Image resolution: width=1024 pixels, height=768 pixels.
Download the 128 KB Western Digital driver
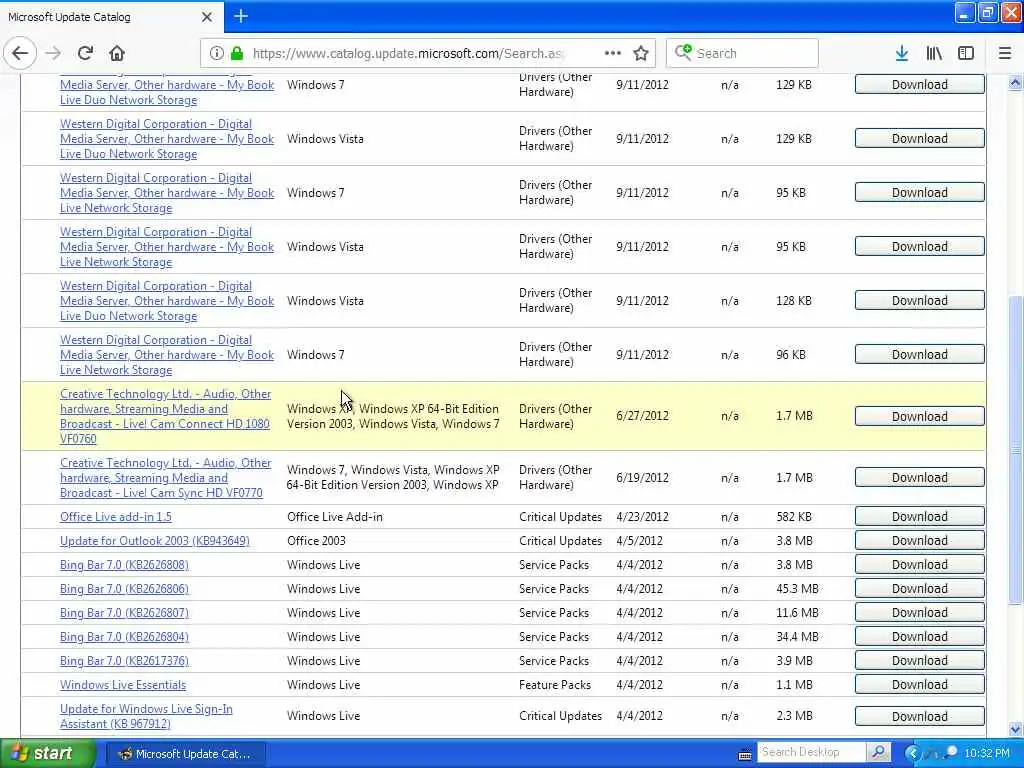pos(920,300)
